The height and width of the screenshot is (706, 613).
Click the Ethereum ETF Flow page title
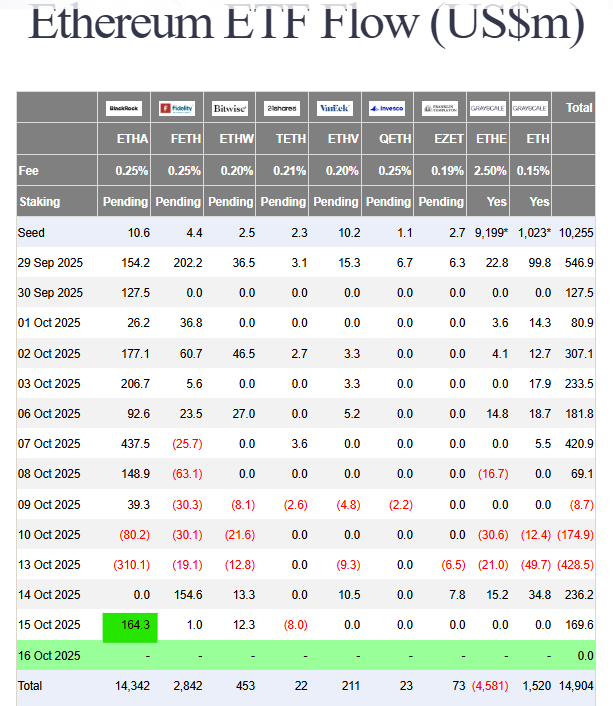[306, 22]
